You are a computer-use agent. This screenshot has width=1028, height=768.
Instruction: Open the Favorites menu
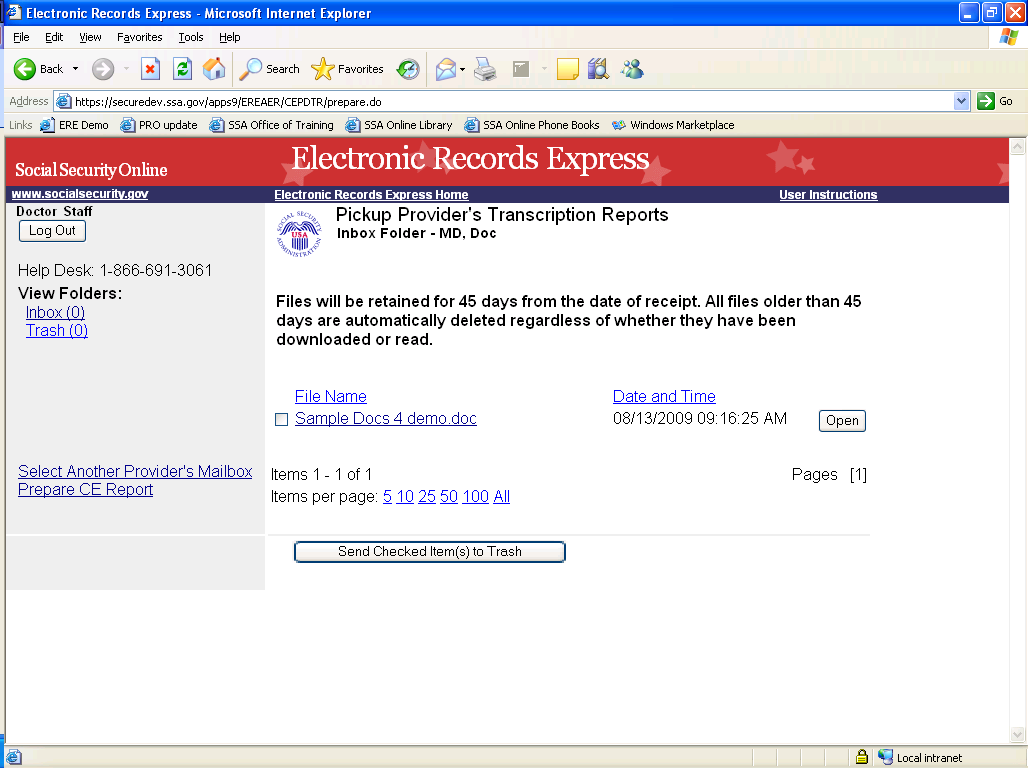(140, 37)
